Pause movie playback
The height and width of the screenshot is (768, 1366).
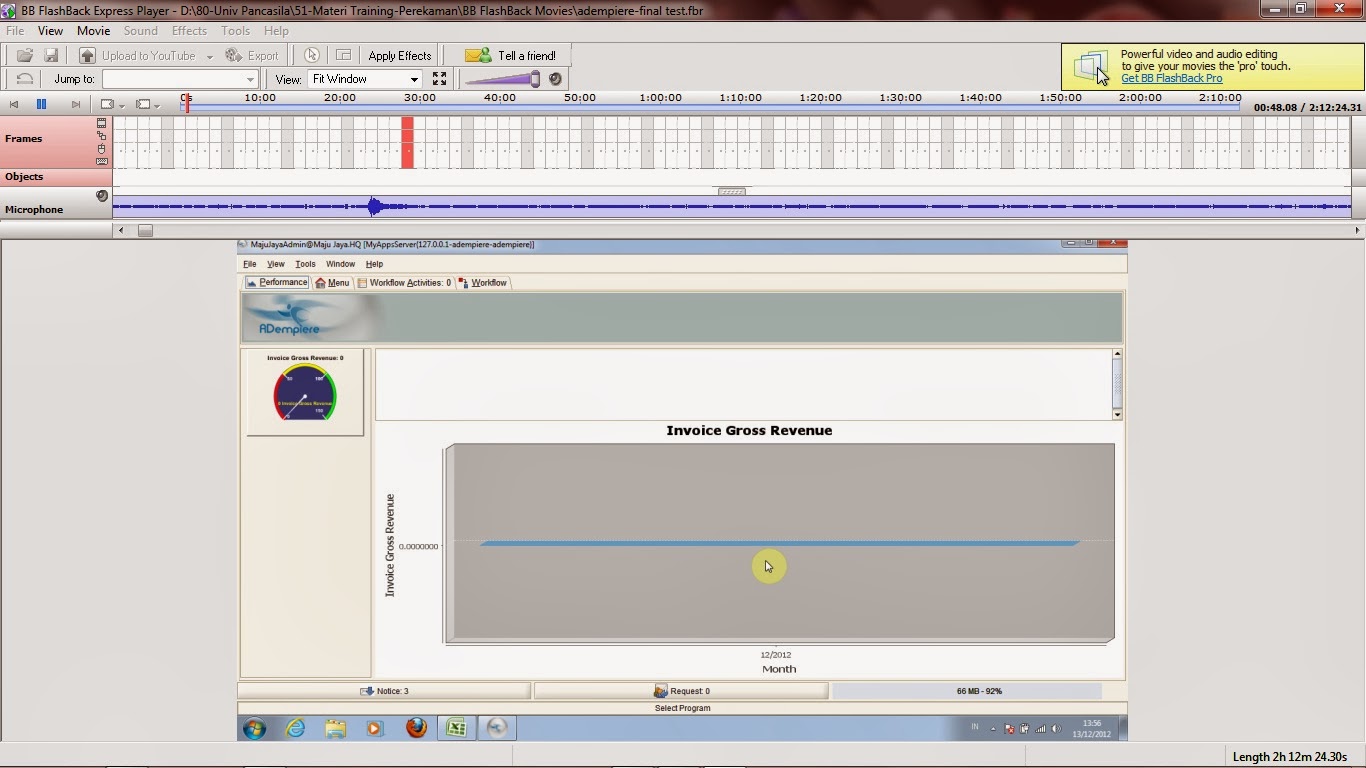[x=42, y=103]
